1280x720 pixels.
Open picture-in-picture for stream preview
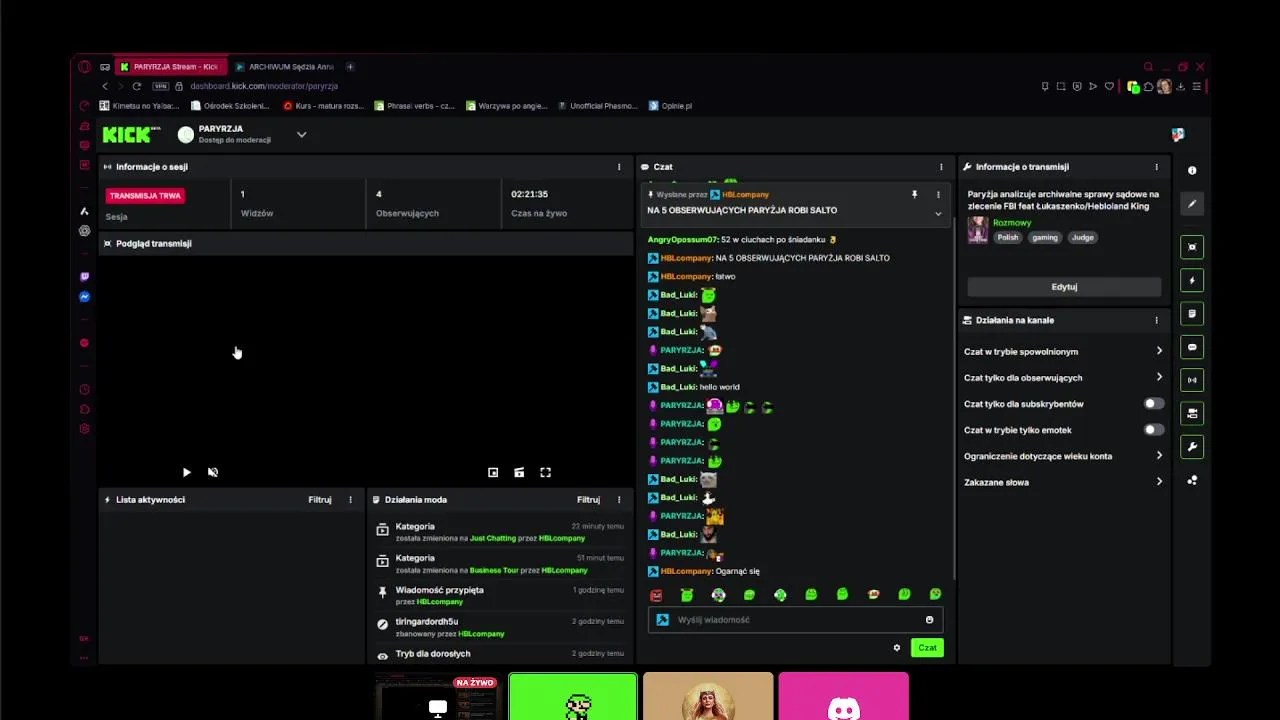coord(493,472)
